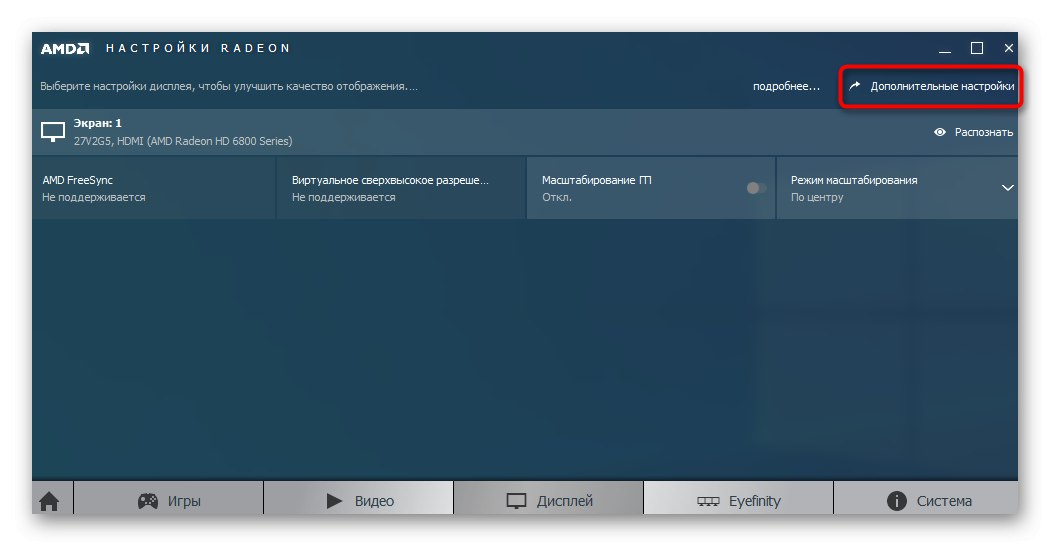Toggle Масштабирование ГП switch

756,188
